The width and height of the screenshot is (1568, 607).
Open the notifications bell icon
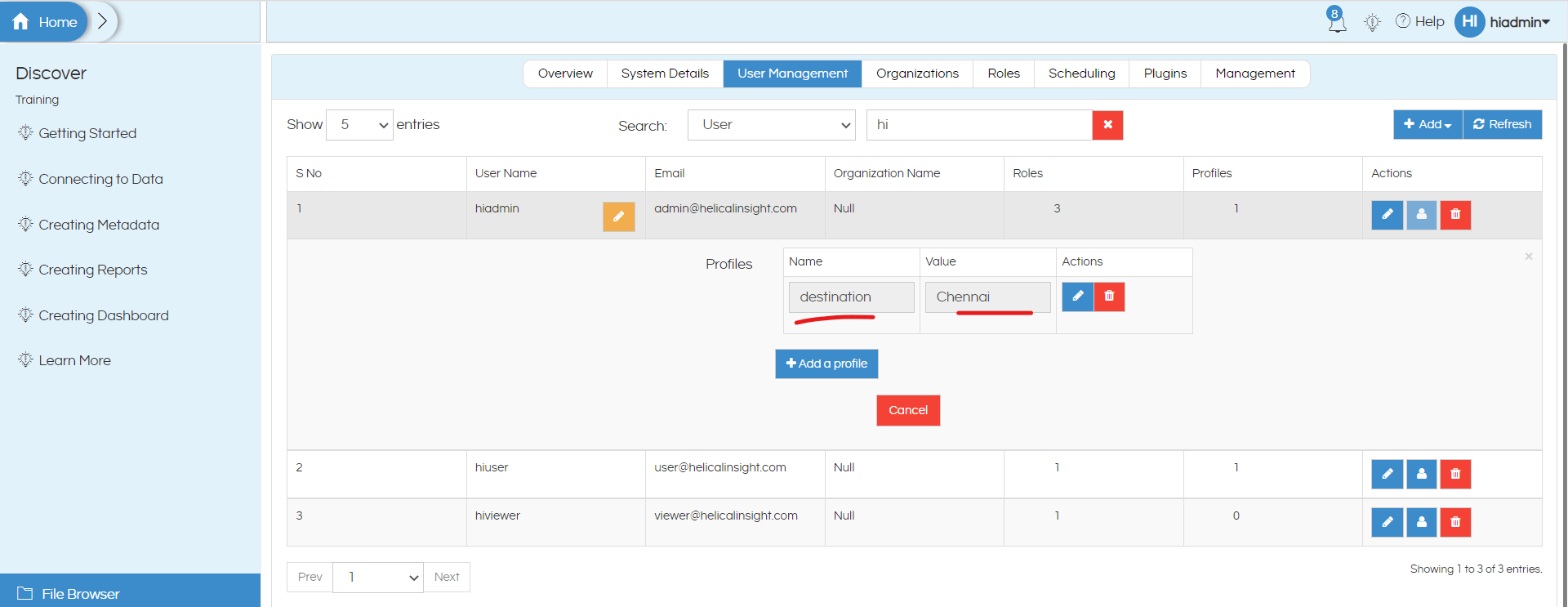click(x=1336, y=20)
